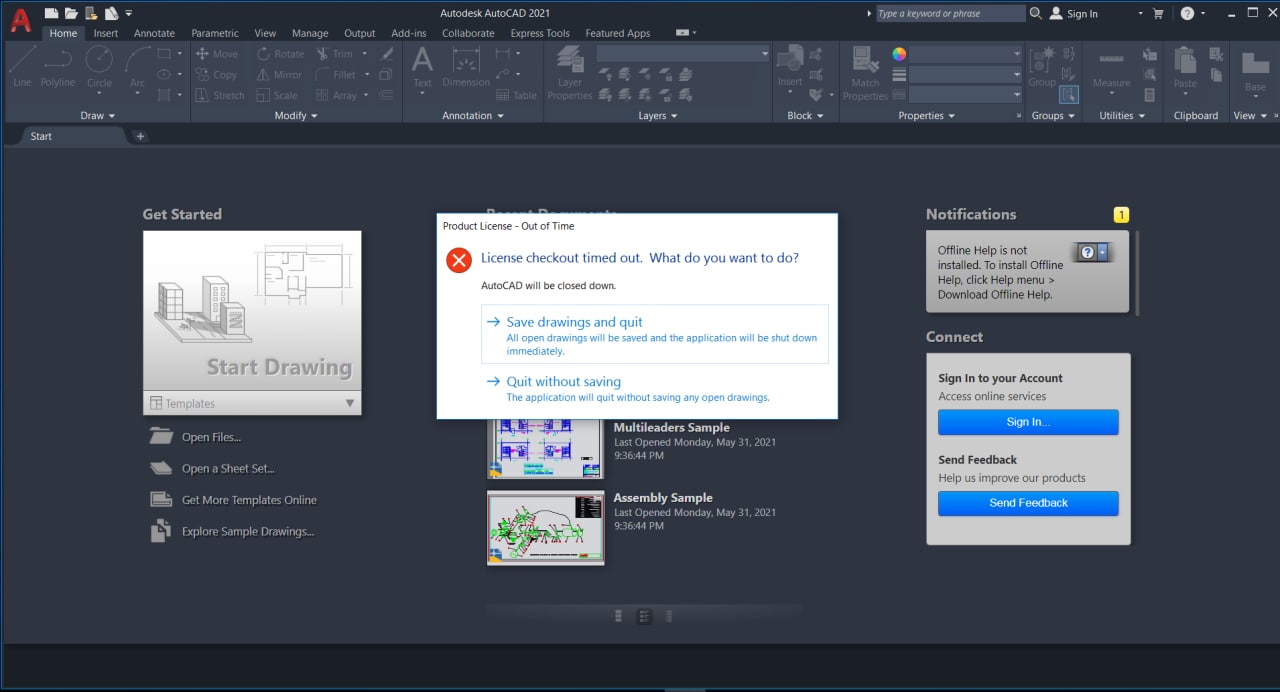
Task: Open the Parametric ribbon tab
Action: point(215,33)
